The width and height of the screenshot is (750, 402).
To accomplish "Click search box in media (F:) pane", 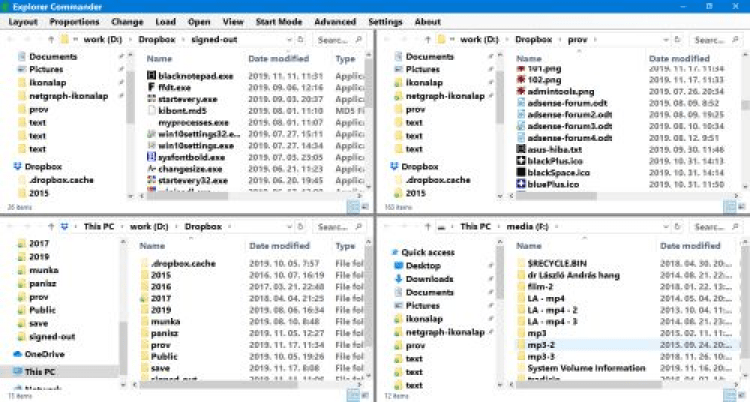I will 716,227.
